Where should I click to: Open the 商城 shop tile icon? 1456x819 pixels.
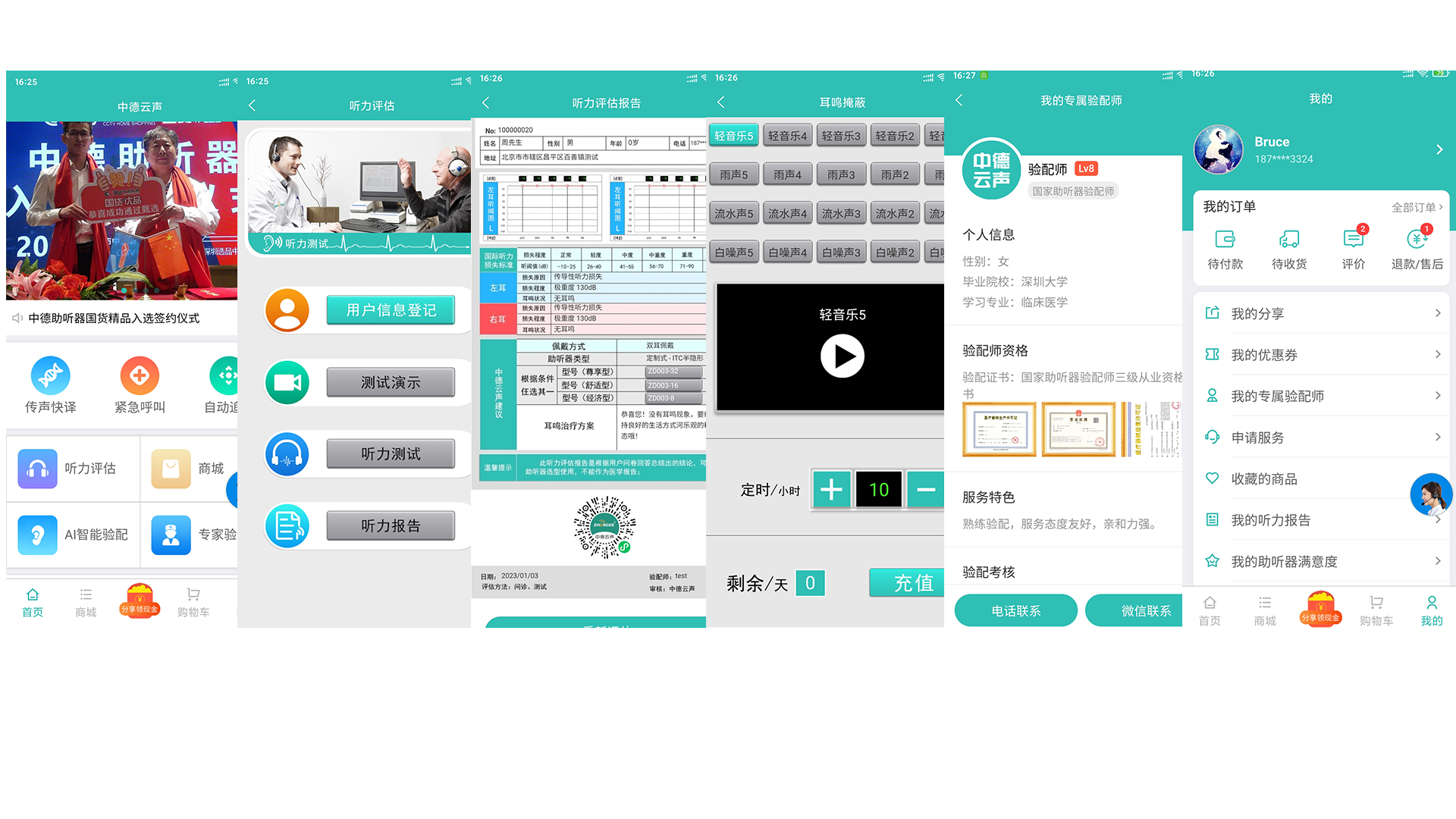click(x=171, y=469)
